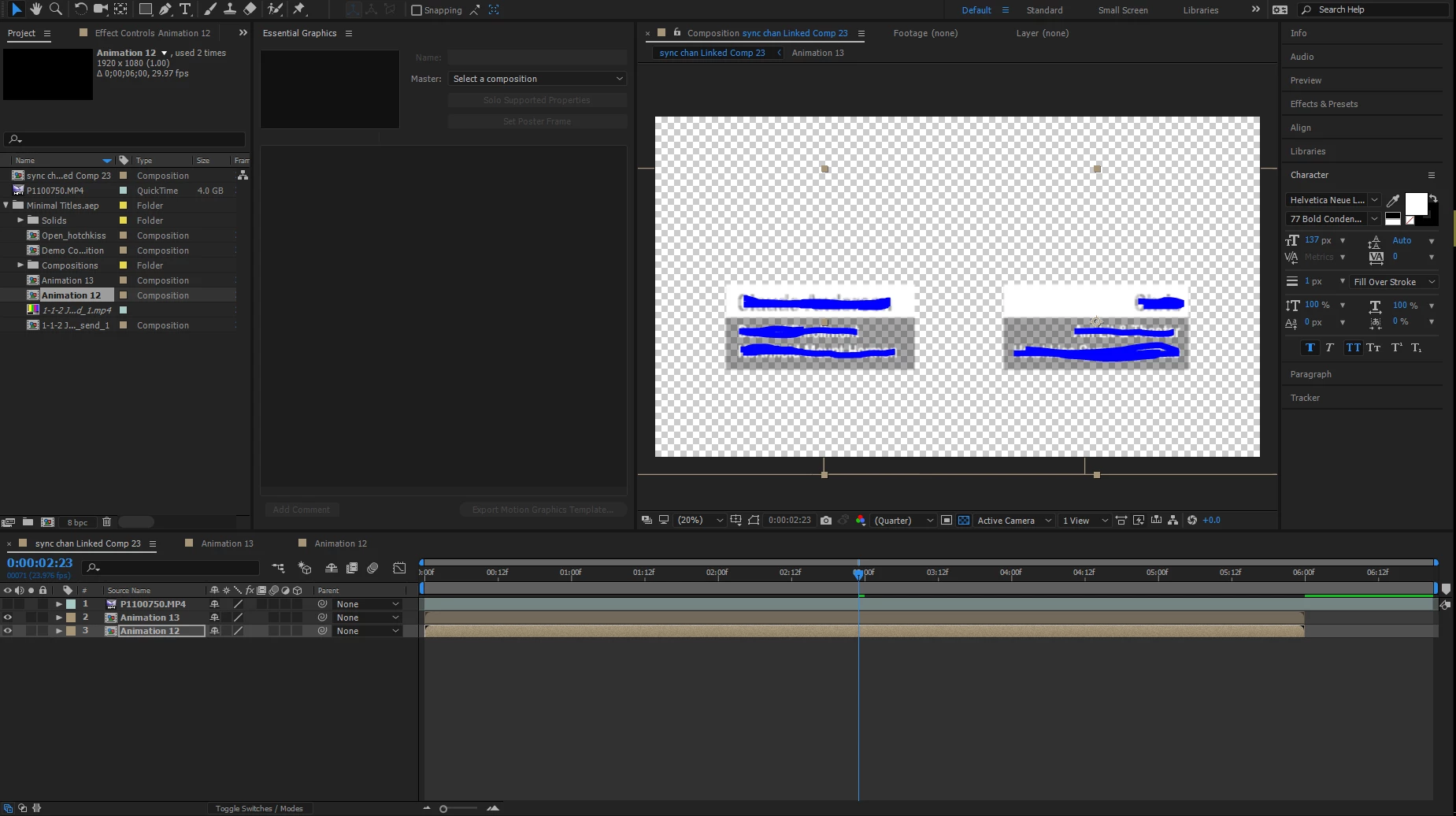Click the snapshot camera icon in viewer
Viewport: 1456px width, 816px height.
pos(826,520)
